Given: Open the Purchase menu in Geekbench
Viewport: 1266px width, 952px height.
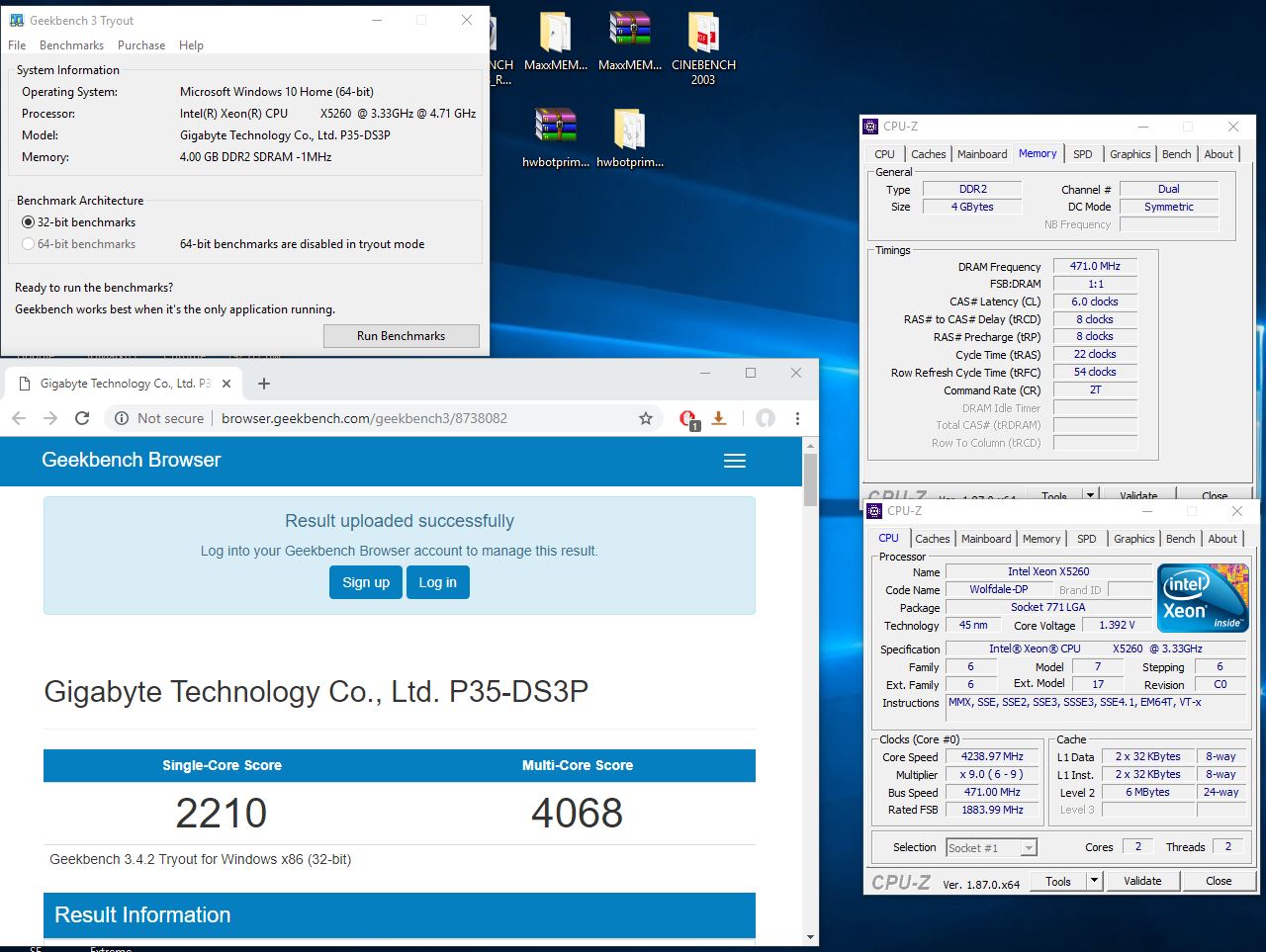Looking at the screenshot, I should [141, 45].
